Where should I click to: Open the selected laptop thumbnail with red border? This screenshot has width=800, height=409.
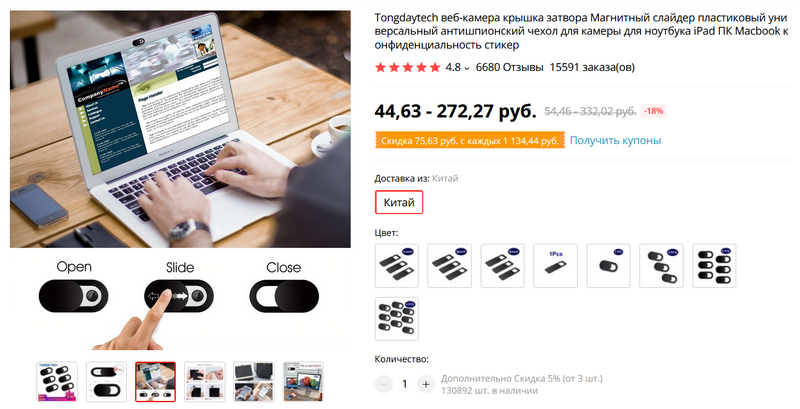pyautogui.click(x=155, y=382)
